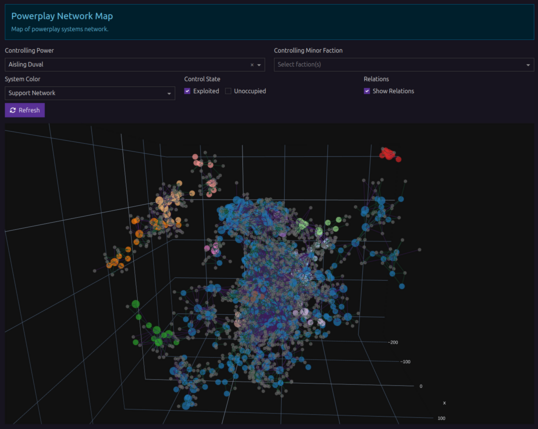The image size is (538, 429).
Task: Uncheck the Exploited control state checkbox
Action: pyautogui.click(x=187, y=91)
